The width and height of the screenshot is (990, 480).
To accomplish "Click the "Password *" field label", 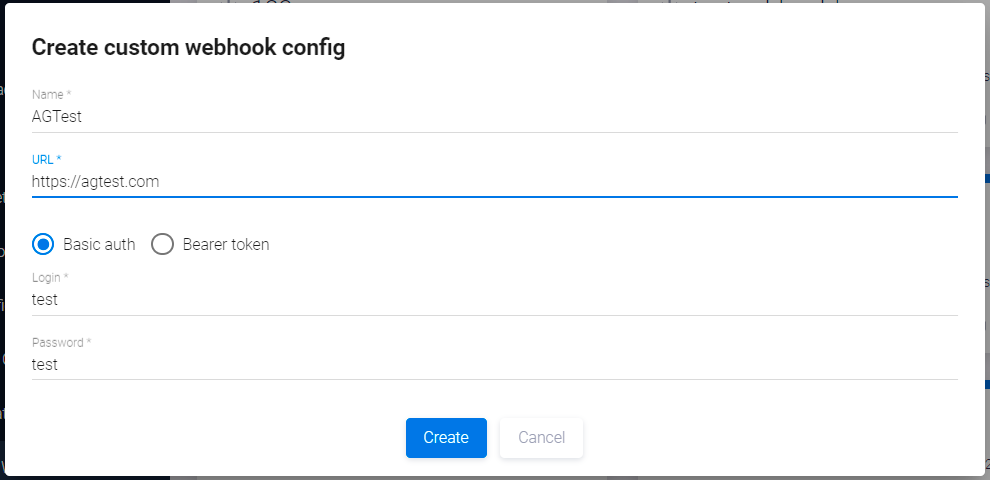I will click(x=61, y=343).
